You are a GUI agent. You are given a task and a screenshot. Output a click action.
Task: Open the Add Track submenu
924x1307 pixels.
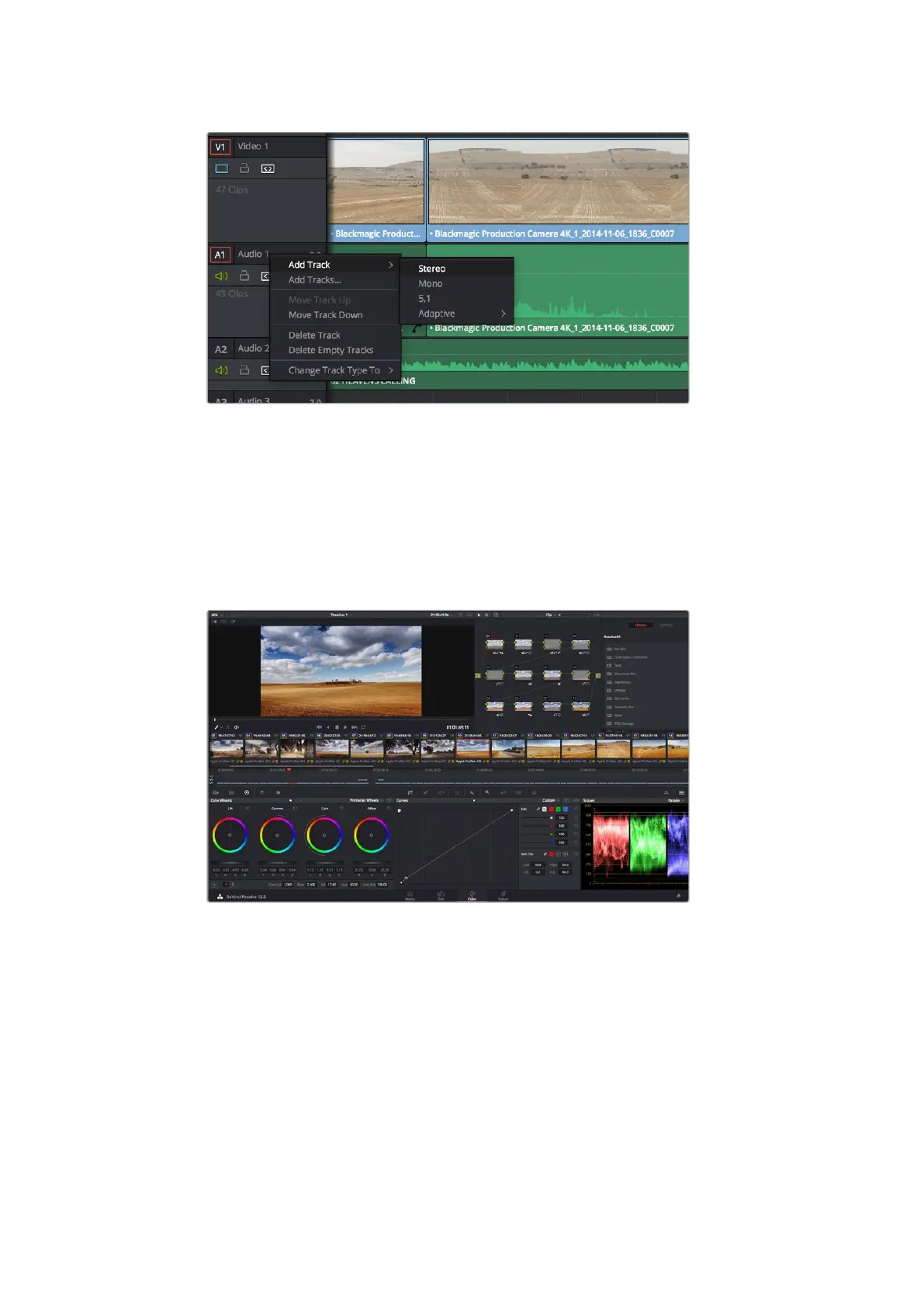(x=335, y=265)
